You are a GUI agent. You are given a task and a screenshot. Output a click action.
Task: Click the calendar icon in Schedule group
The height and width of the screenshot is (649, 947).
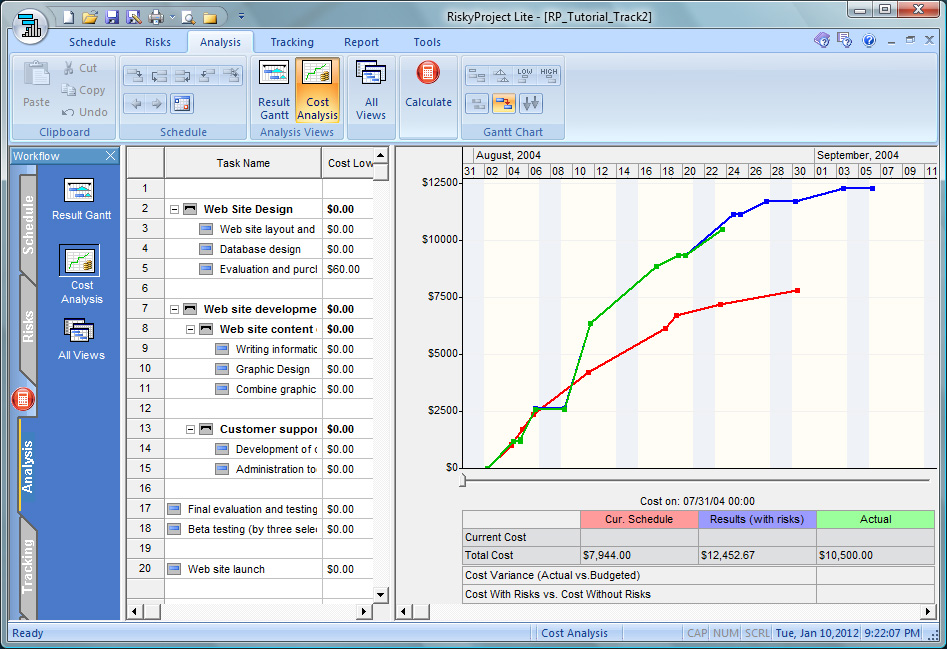tap(182, 104)
